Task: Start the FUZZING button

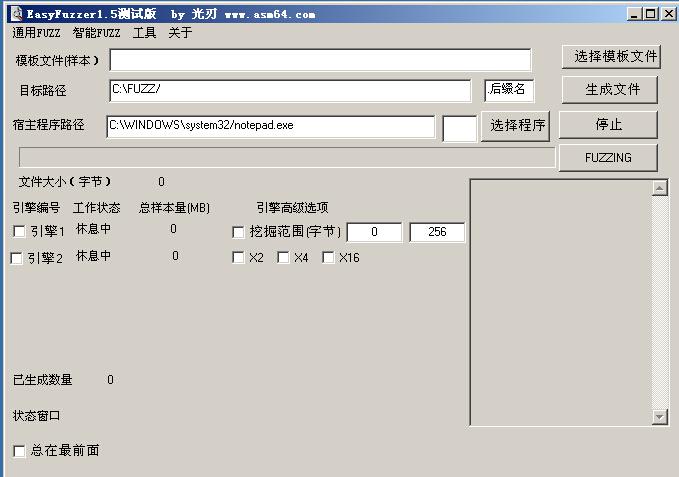Action: tap(608, 158)
